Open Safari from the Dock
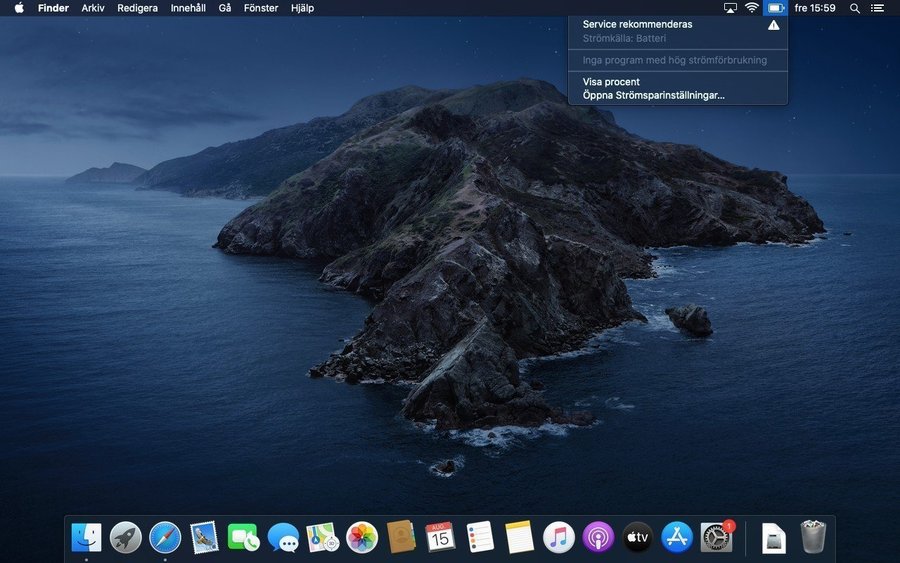Image resolution: width=900 pixels, height=563 pixels. (x=165, y=537)
